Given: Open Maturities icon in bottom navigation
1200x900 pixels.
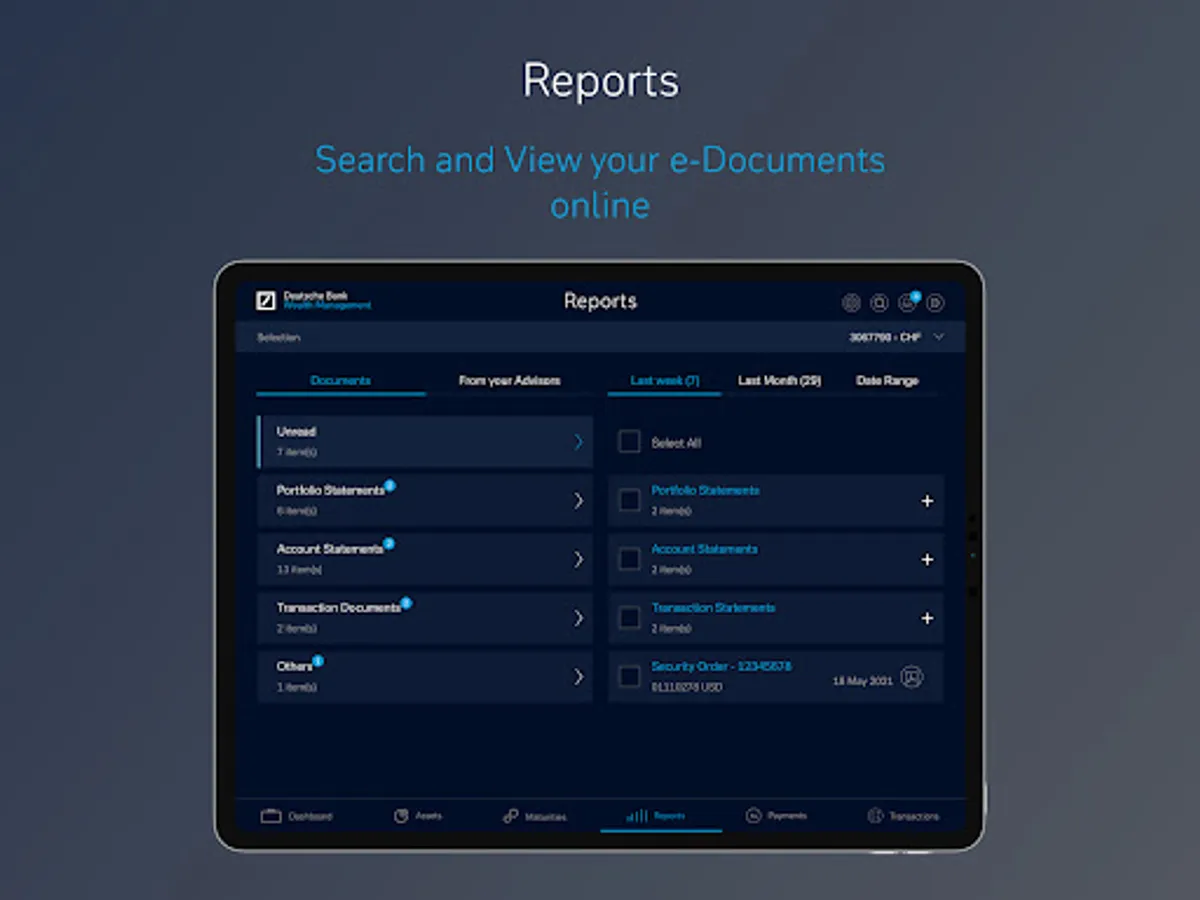Looking at the screenshot, I should (510, 816).
